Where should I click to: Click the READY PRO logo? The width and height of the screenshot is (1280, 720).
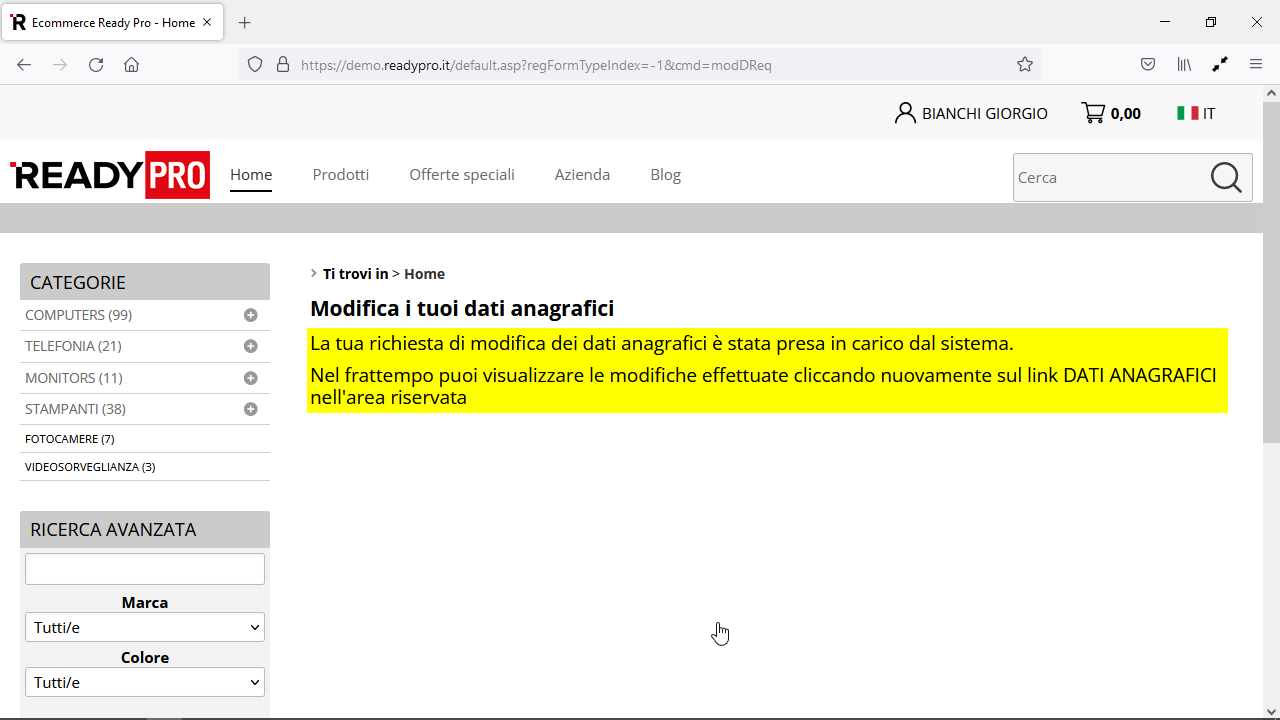point(110,174)
